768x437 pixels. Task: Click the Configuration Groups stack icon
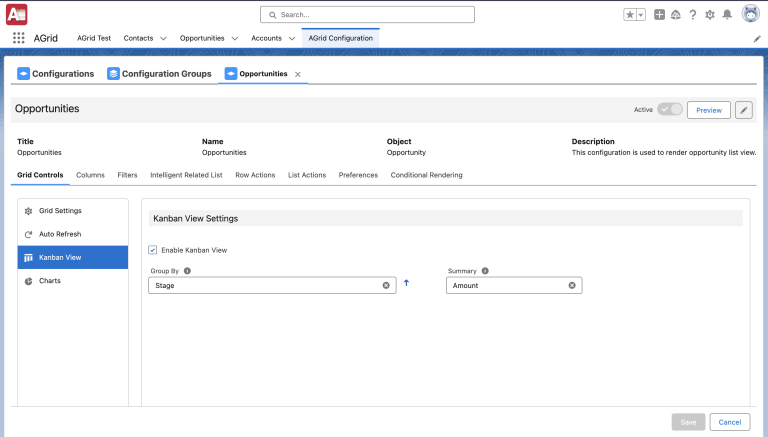(x=113, y=73)
